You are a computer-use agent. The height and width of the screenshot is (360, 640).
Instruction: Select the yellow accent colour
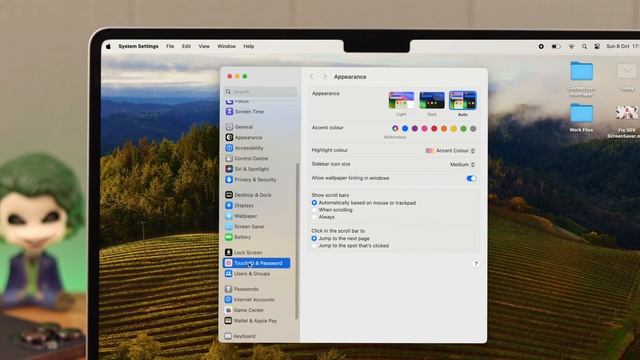[x=453, y=129]
